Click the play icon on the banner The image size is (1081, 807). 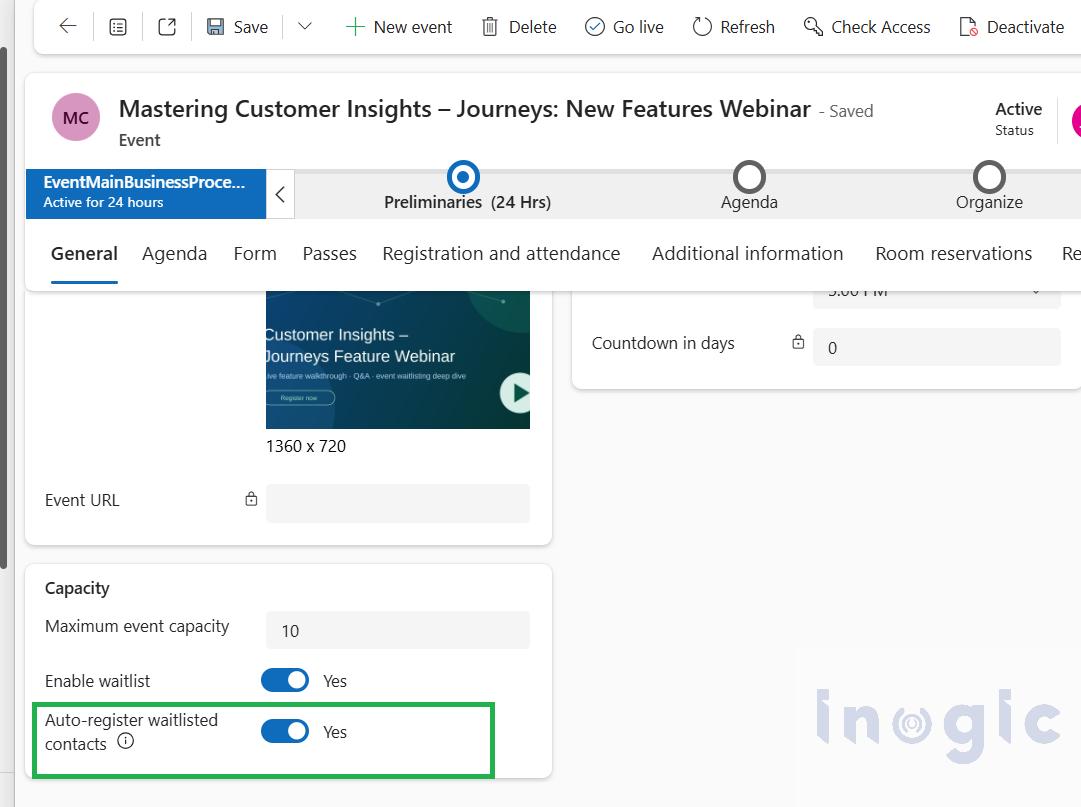(x=517, y=393)
